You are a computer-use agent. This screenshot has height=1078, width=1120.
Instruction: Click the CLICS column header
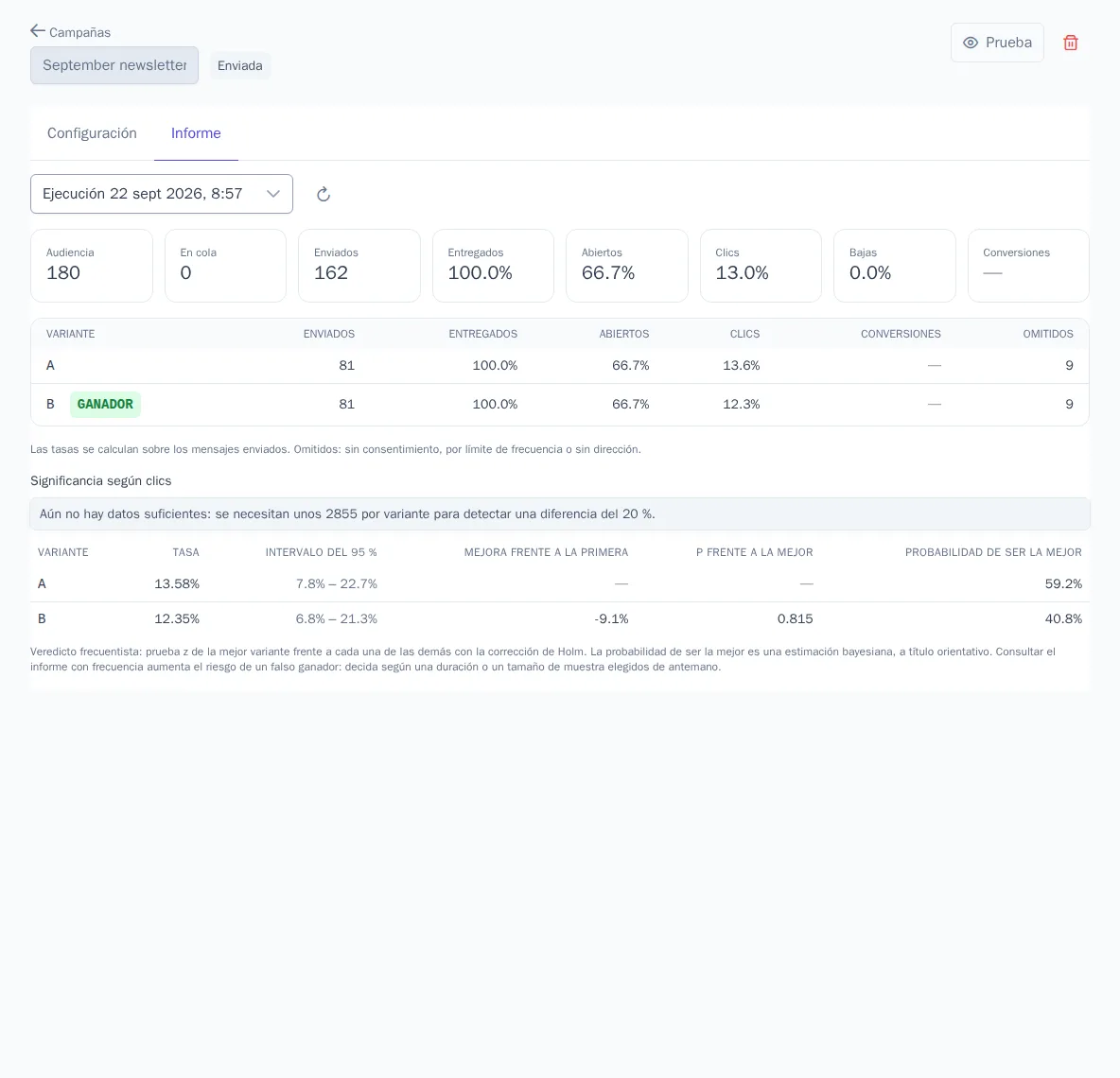745,334
